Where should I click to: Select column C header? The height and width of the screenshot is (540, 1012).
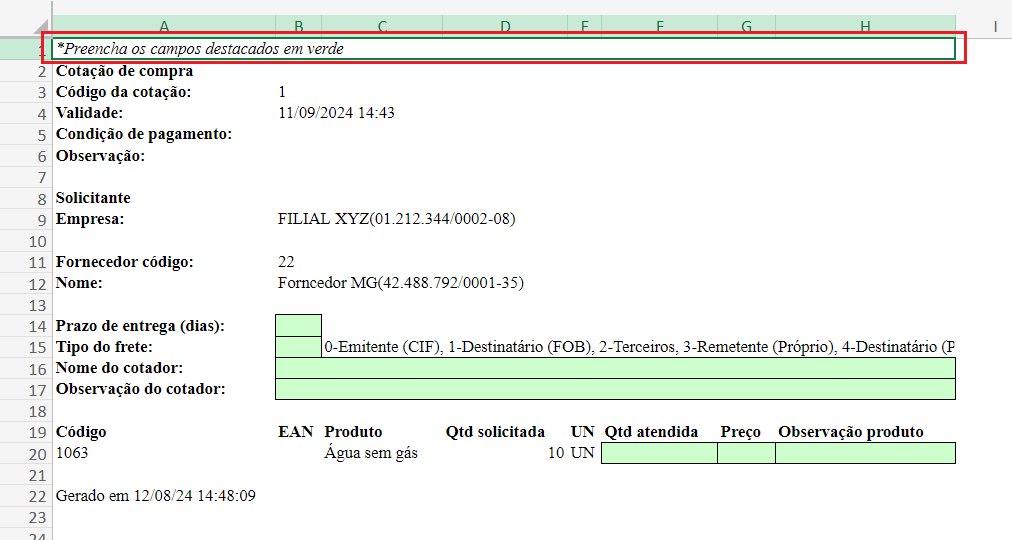point(382,26)
